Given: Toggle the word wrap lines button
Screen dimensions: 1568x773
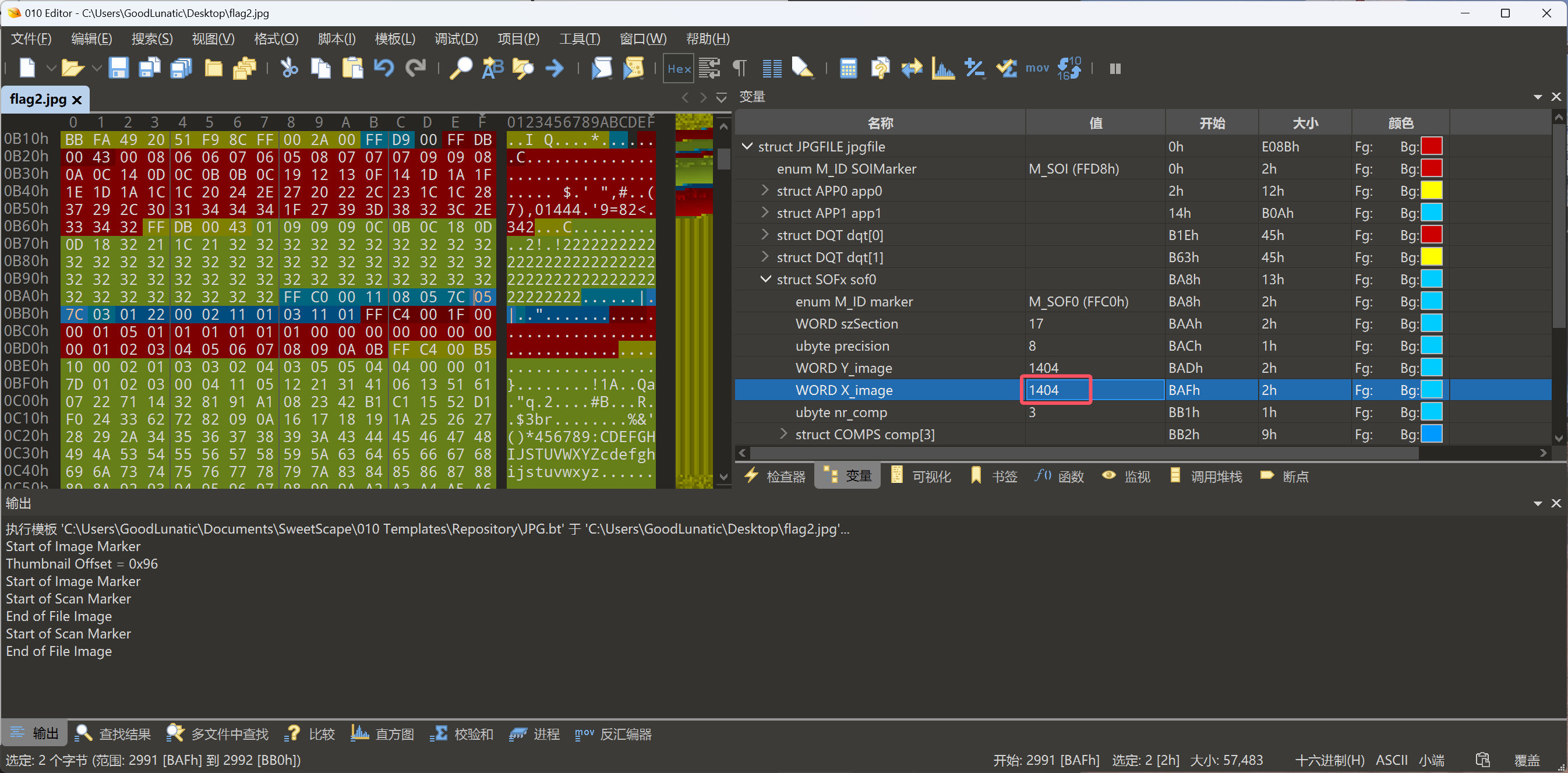Looking at the screenshot, I should tap(709, 68).
